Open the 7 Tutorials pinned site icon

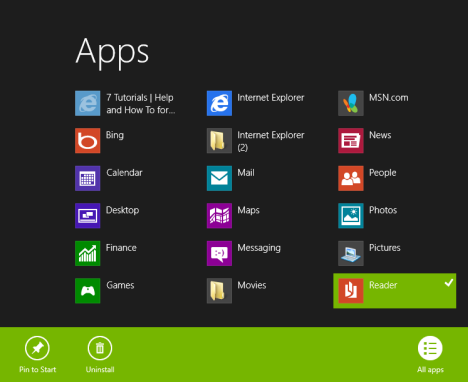(87, 103)
